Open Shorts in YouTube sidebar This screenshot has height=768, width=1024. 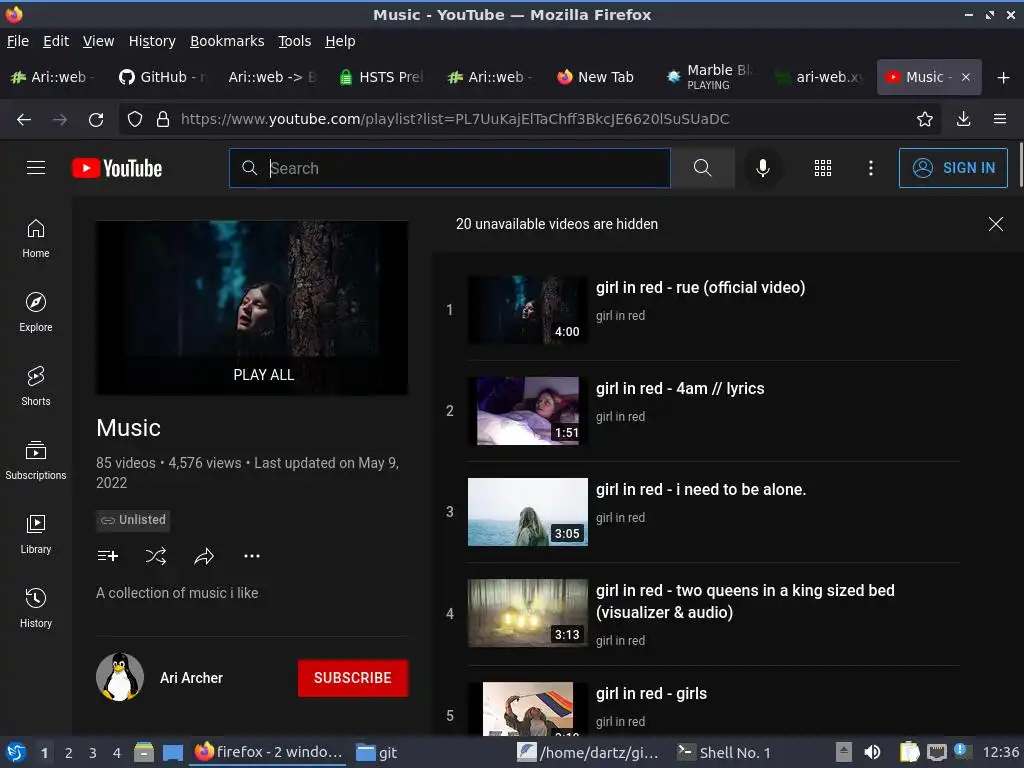coord(36,387)
